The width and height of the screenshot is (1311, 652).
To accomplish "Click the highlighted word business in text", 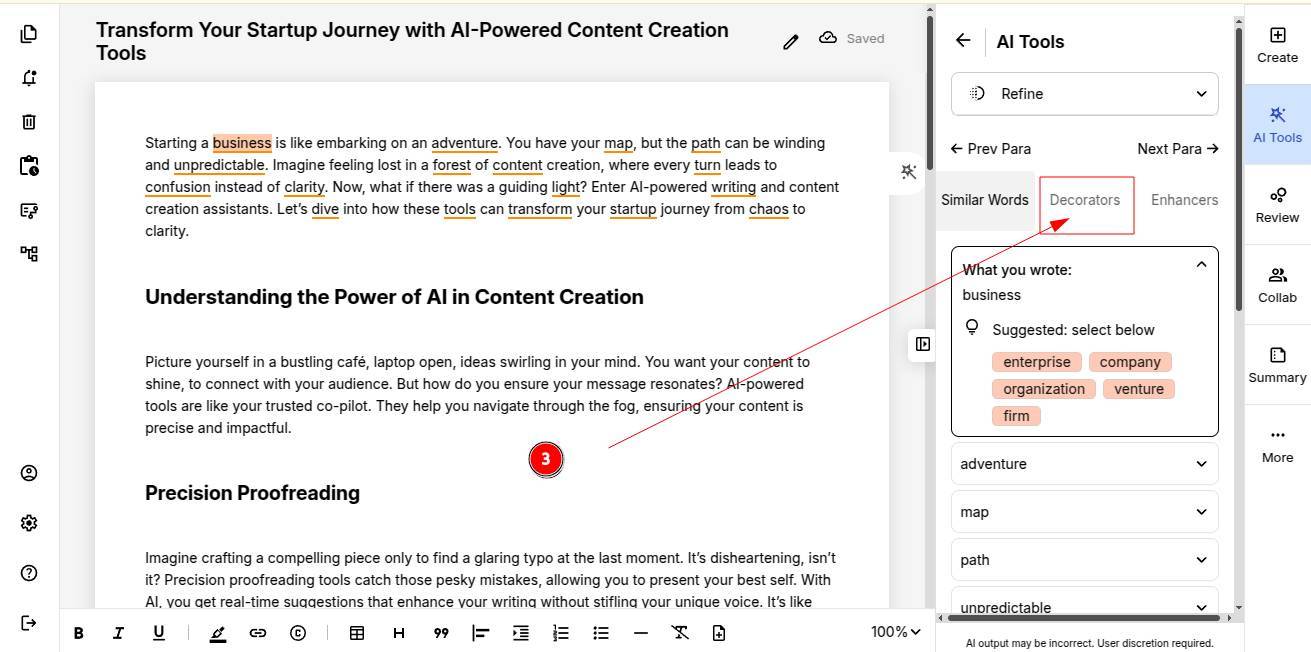I will pos(242,143).
